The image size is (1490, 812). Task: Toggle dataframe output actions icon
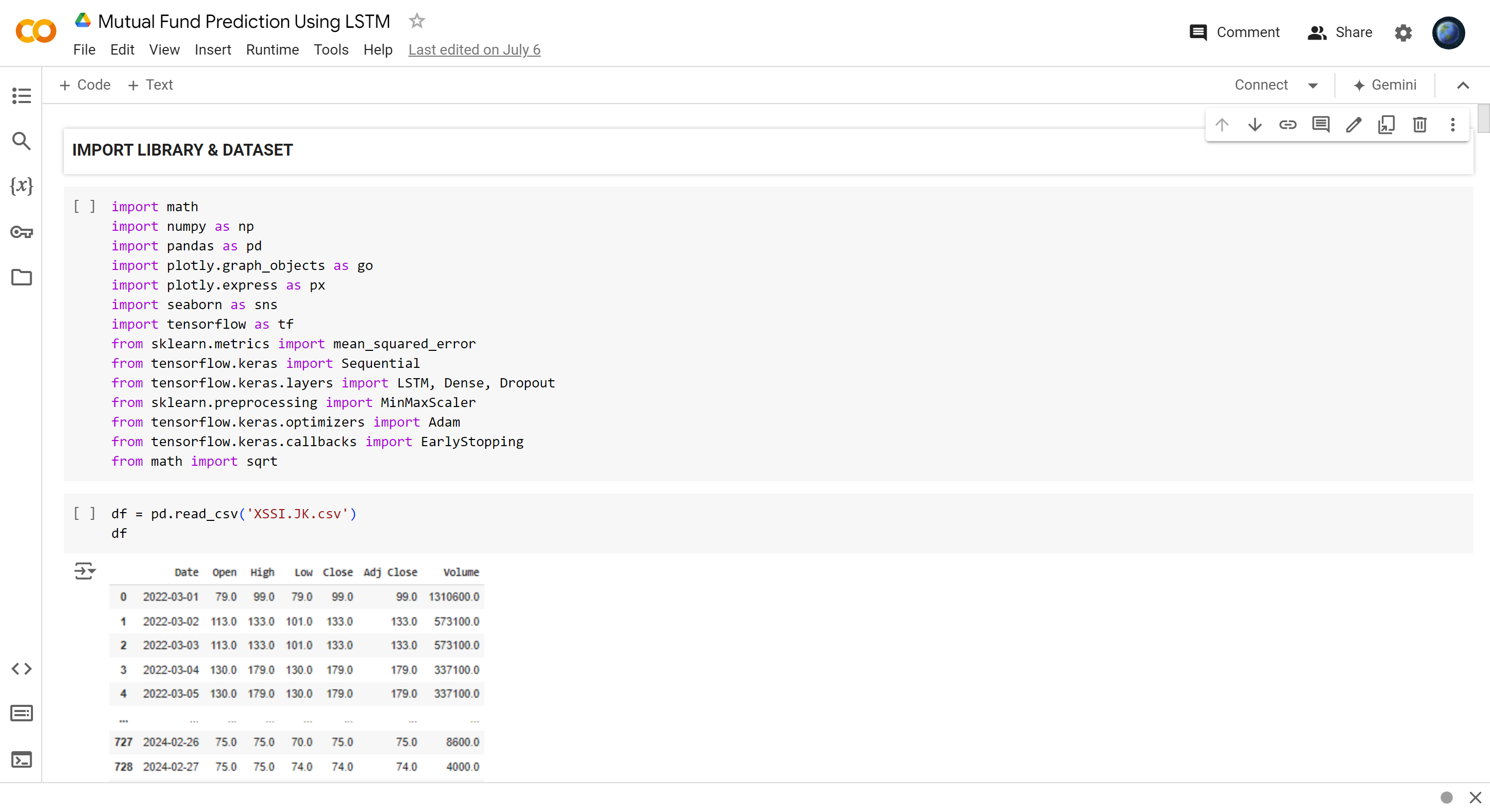84,571
